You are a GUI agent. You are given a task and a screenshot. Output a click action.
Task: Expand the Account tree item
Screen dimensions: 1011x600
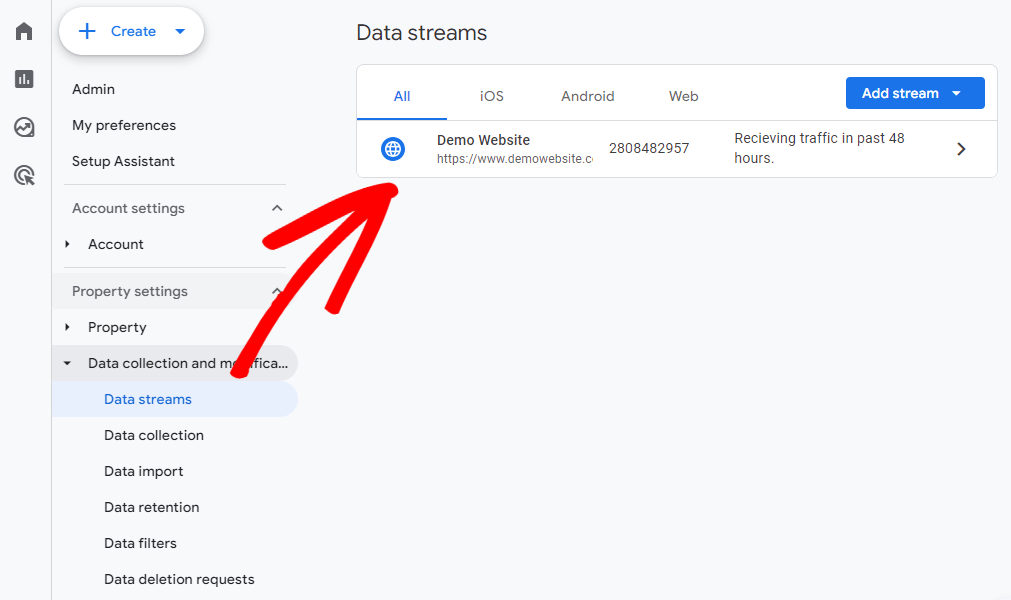pos(67,244)
